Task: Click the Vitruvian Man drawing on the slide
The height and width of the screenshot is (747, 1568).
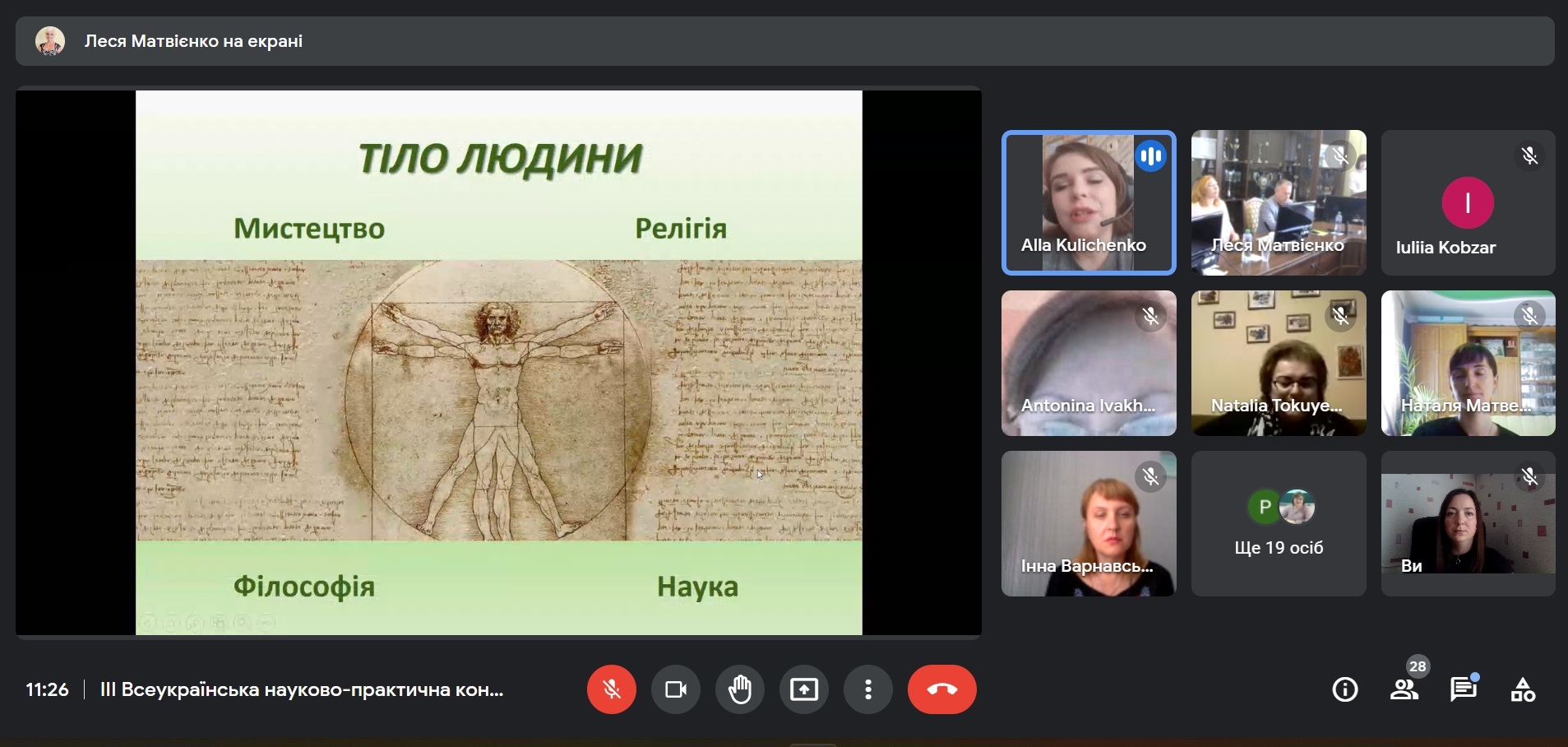Action: tap(498, 401)
